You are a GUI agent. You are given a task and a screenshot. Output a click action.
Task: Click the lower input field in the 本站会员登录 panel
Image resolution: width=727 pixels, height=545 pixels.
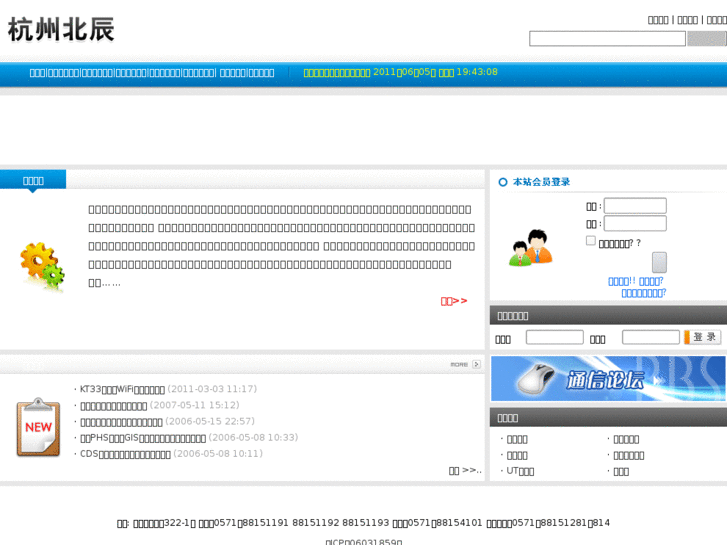(635, 224)
